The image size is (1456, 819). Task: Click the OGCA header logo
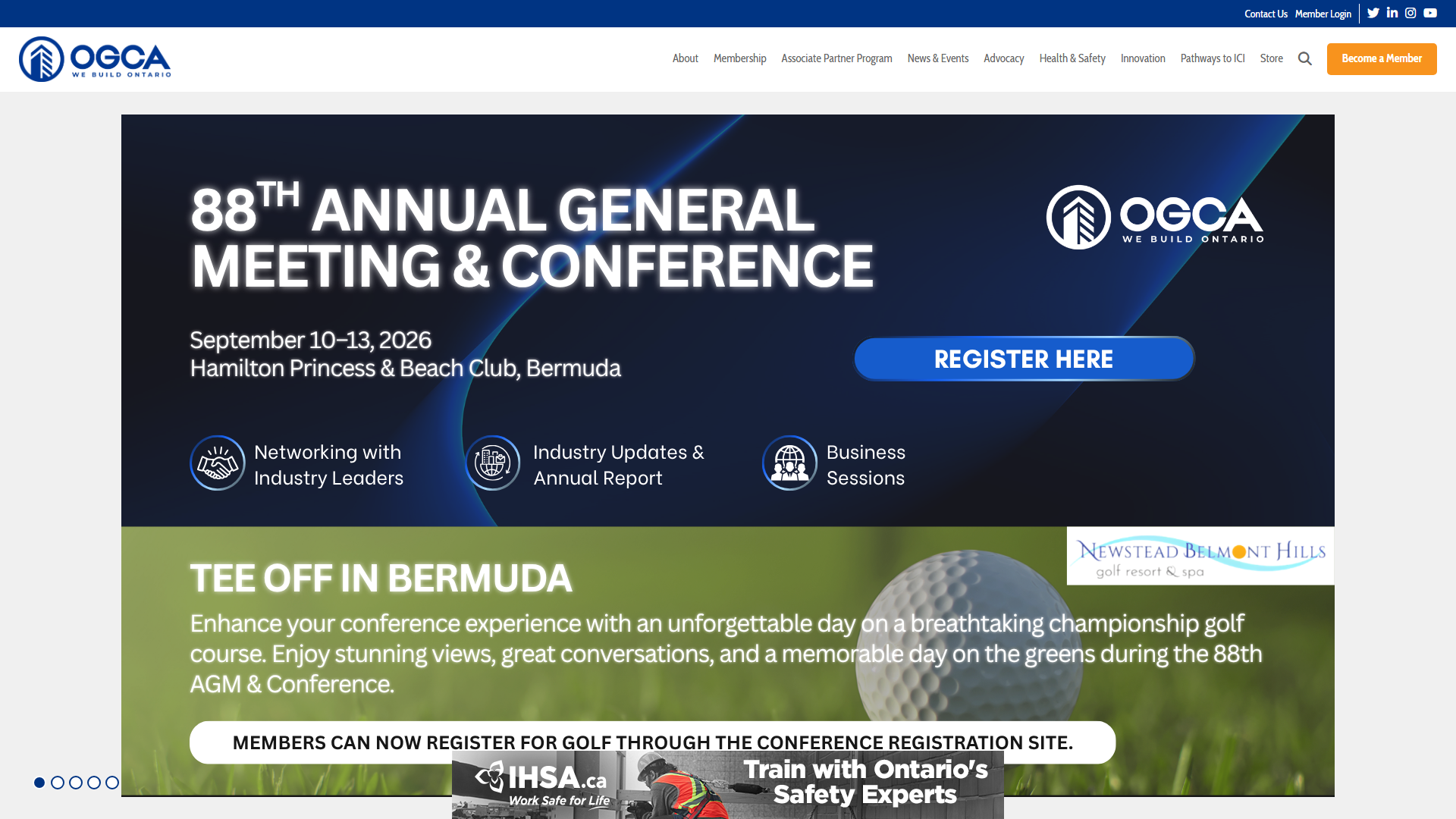point(95,59)
